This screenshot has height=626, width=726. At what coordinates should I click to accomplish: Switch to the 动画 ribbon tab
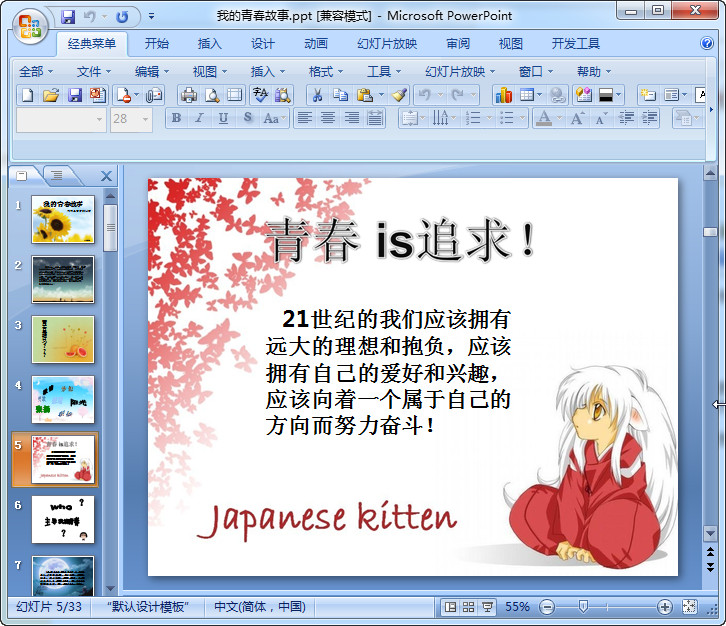pos(316,44)
